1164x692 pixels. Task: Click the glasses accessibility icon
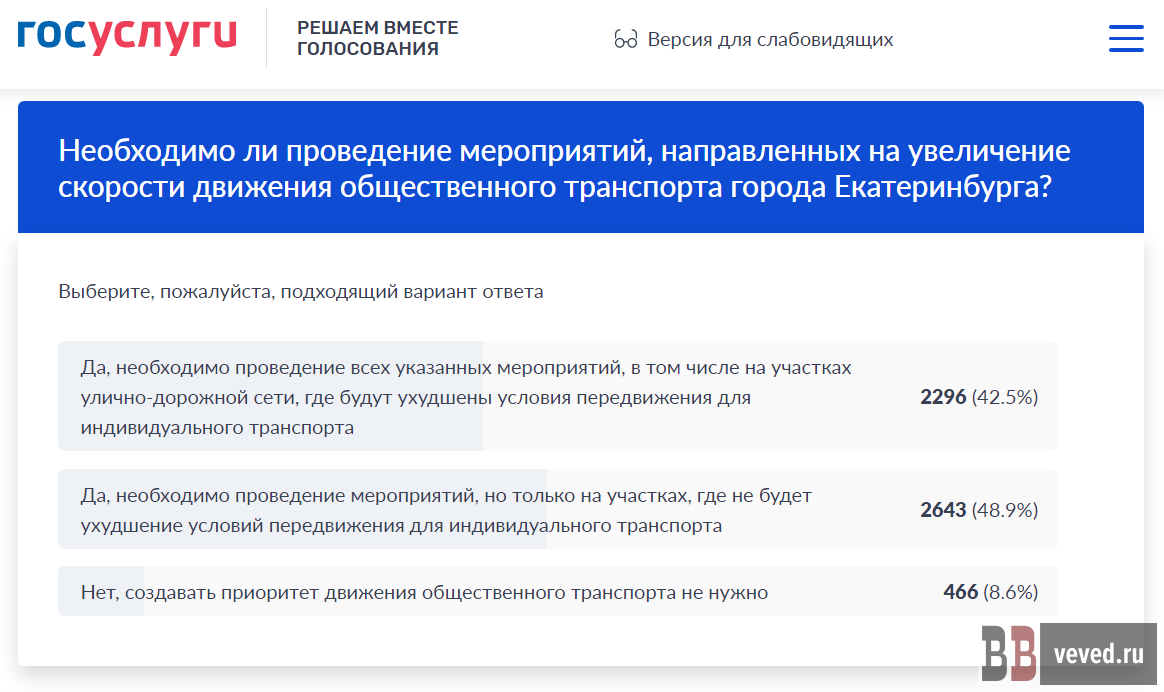[626, 40]
